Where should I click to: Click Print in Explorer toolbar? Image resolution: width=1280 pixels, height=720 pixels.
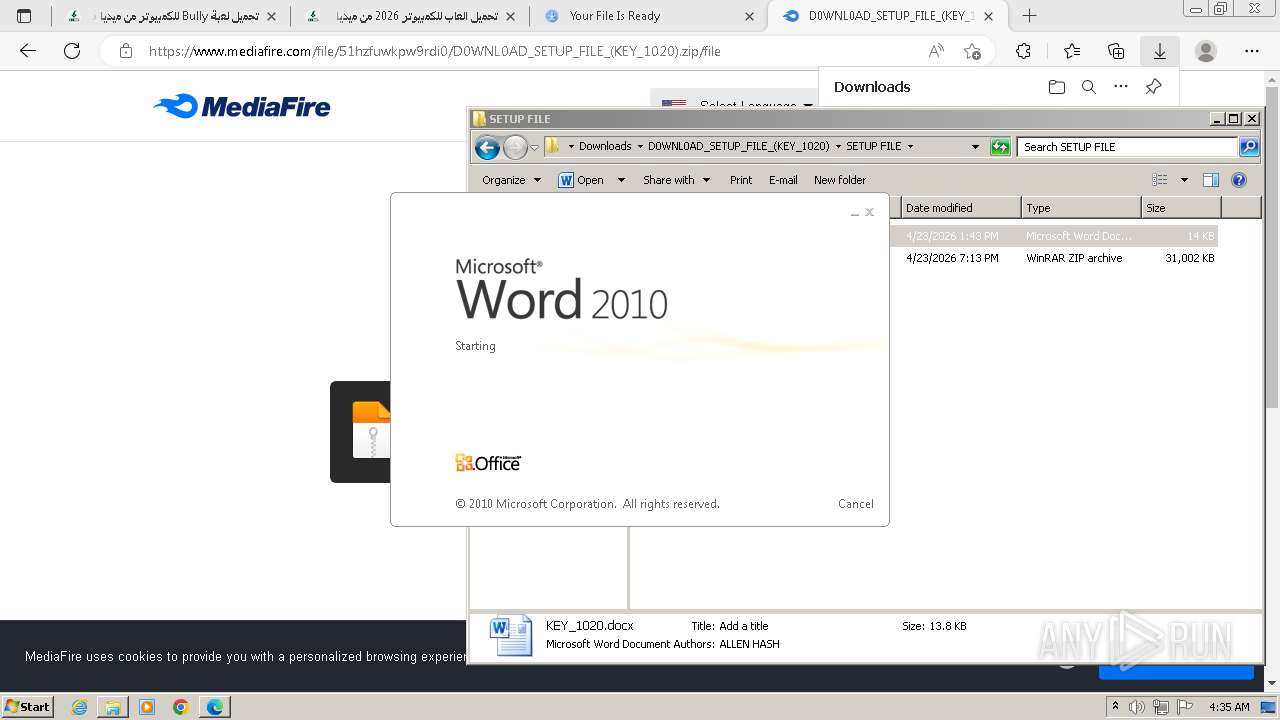[x=741, y=180]
